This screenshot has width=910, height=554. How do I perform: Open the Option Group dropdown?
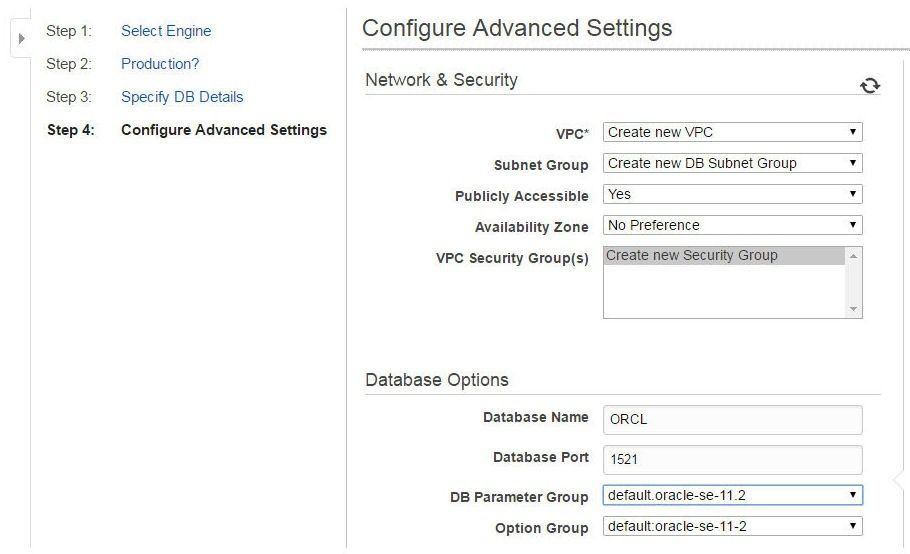click(x=732, y=526)
